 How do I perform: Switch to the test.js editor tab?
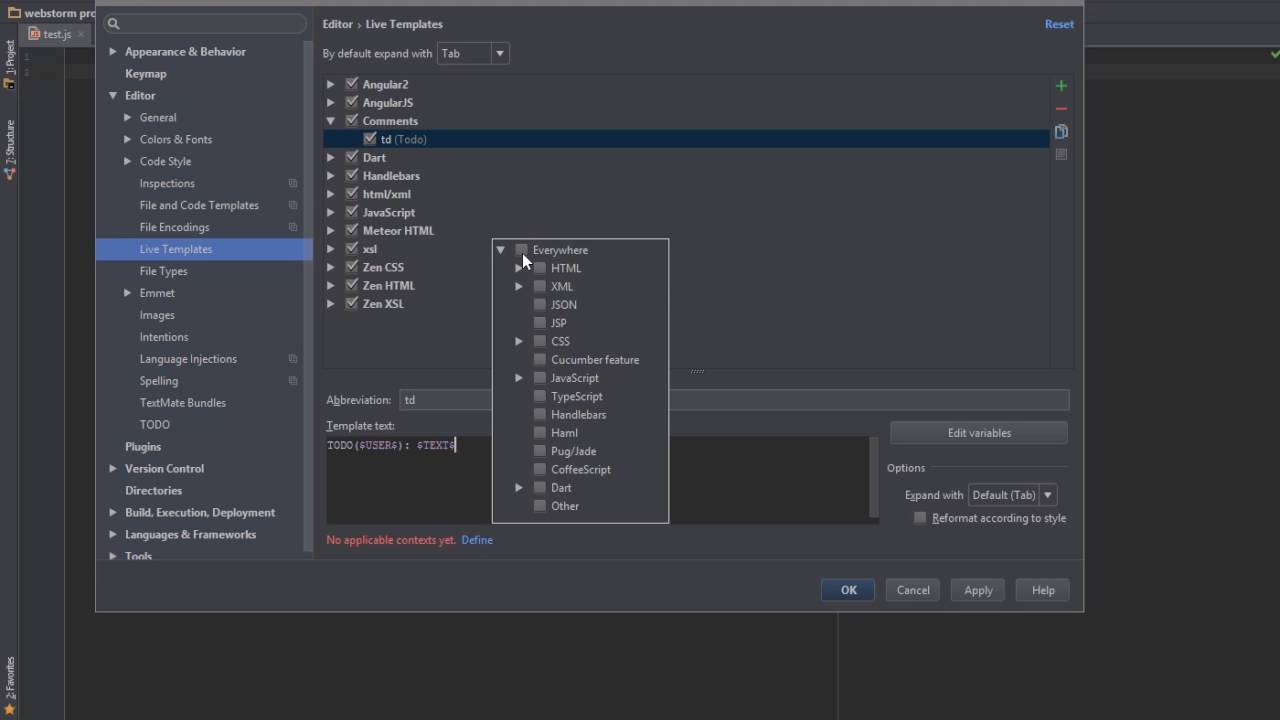pos(57,35)
